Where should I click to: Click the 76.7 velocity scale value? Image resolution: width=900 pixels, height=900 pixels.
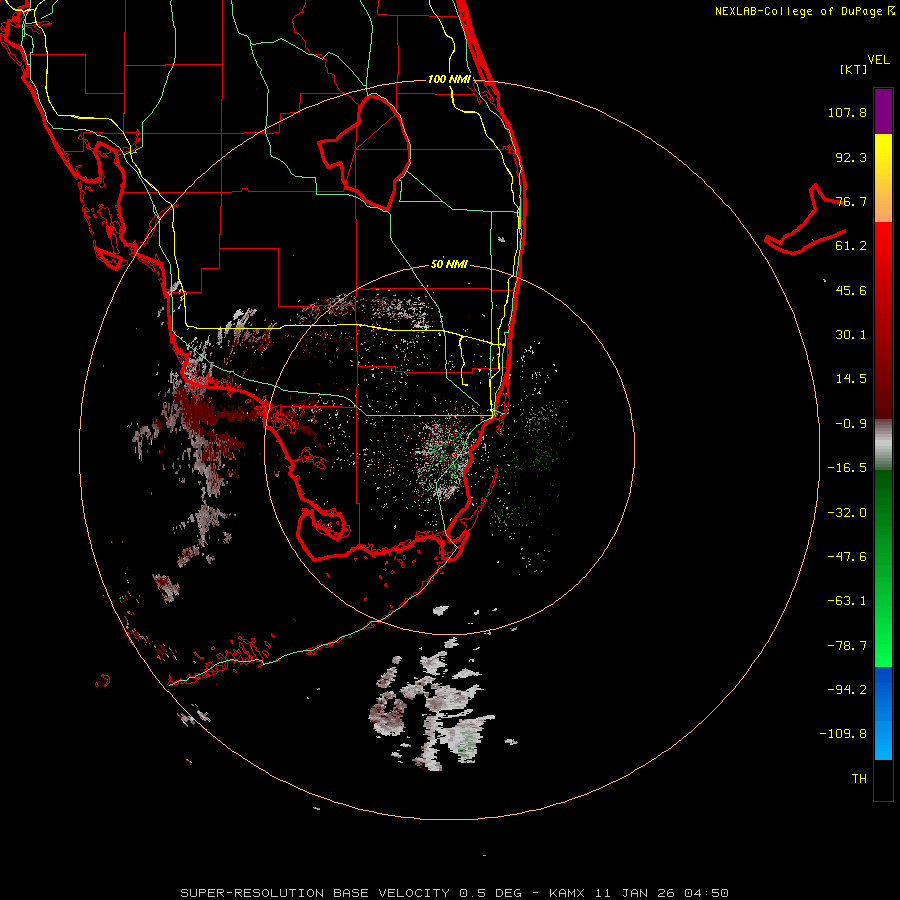coord(851,201)
